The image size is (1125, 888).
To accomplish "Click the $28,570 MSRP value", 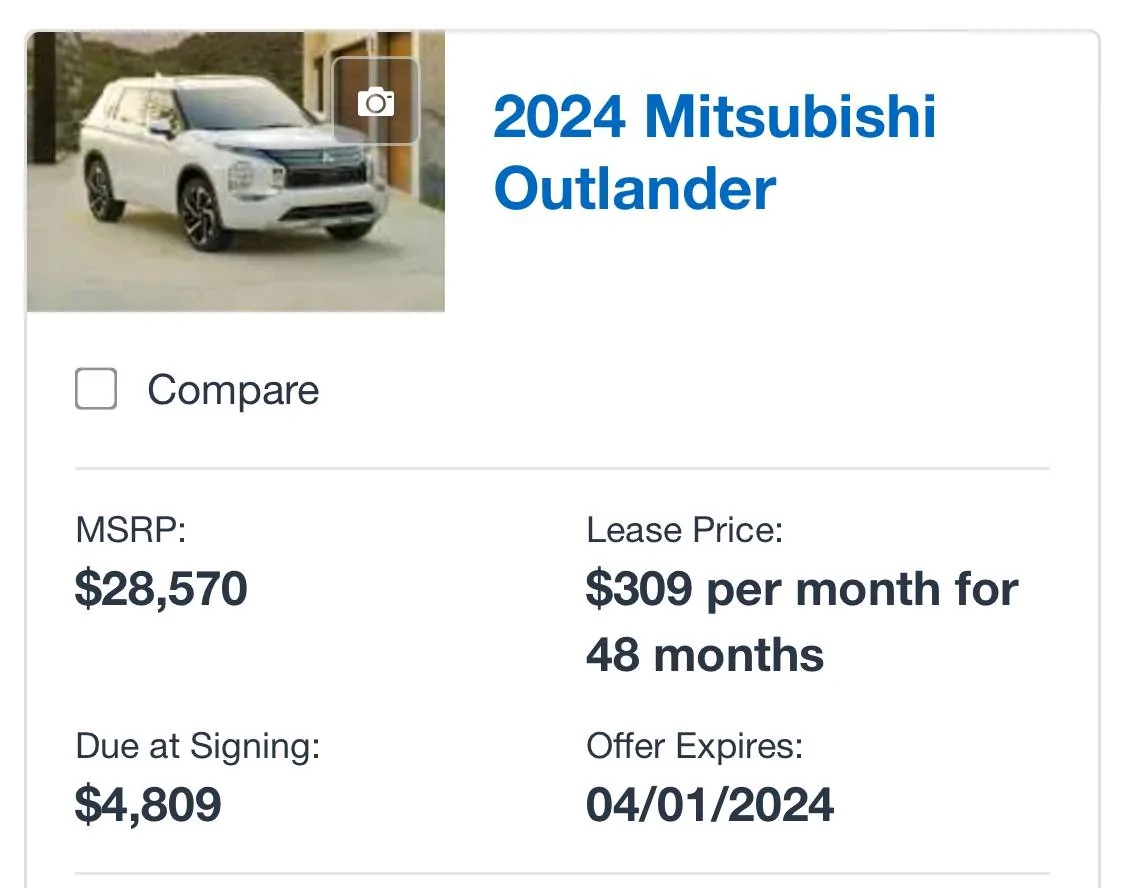I will (161, 589).
